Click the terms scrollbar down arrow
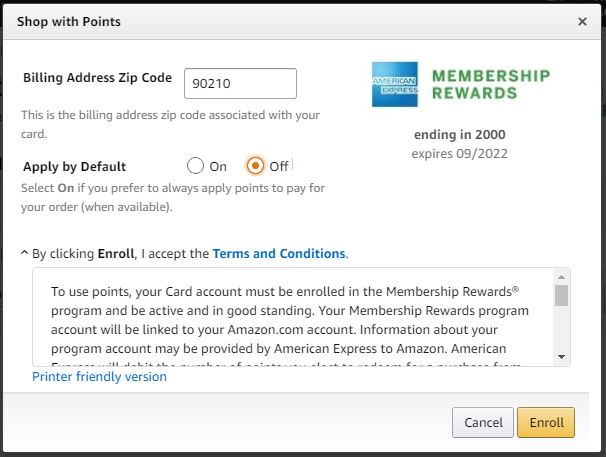The image size is (606, 457). coord(561,357)
